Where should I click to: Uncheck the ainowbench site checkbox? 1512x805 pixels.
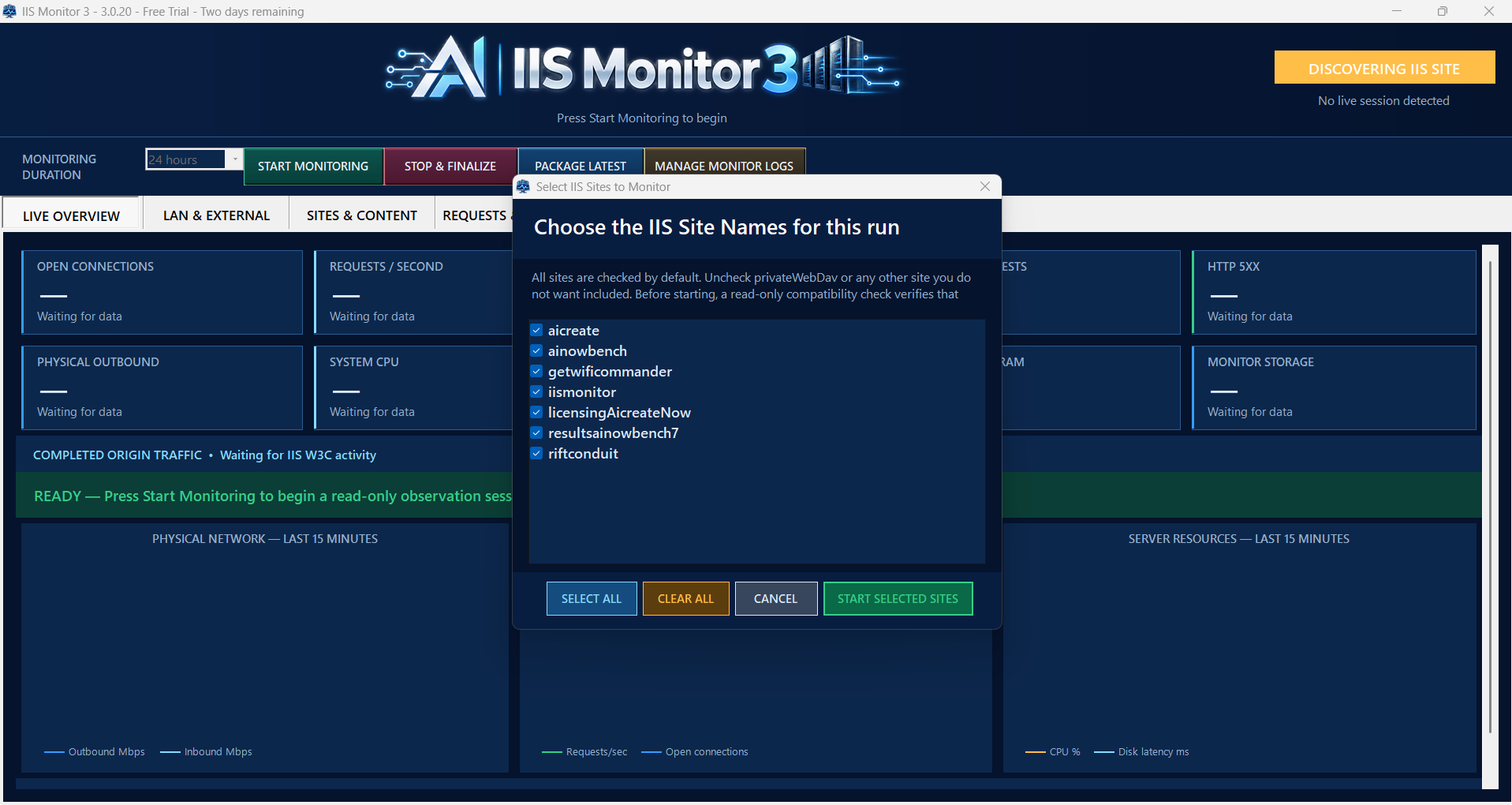[536, 351]
